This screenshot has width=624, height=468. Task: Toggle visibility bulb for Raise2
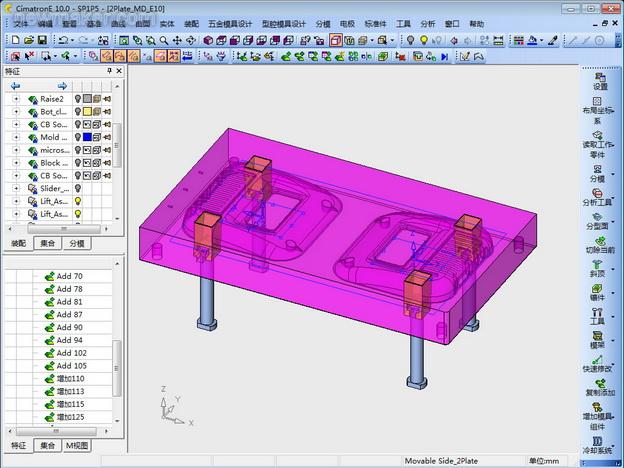point(78,99)
